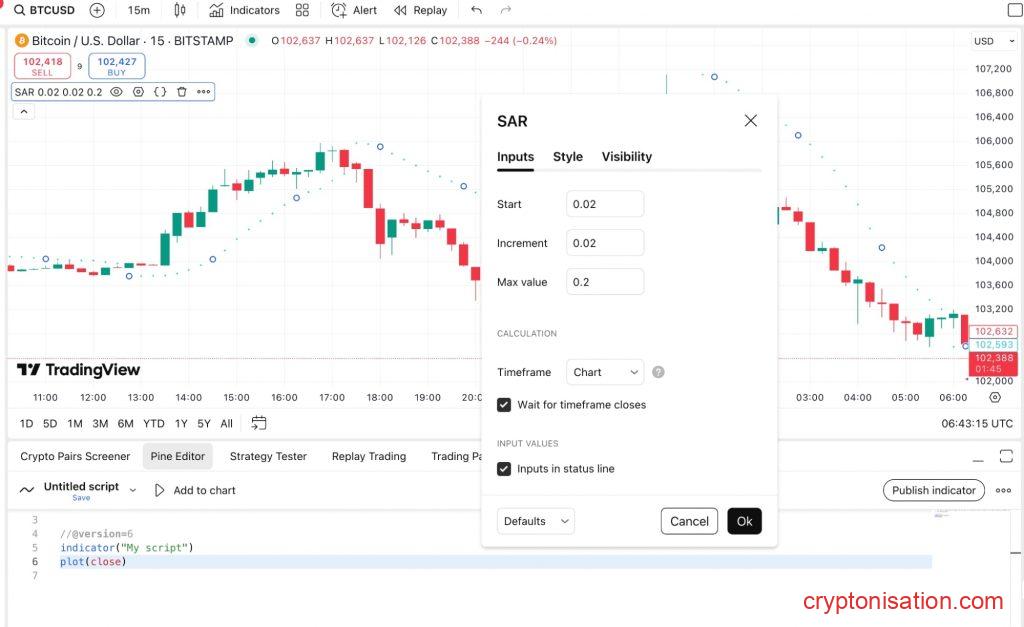
Task: Select YTD time range
Action: 154,423
